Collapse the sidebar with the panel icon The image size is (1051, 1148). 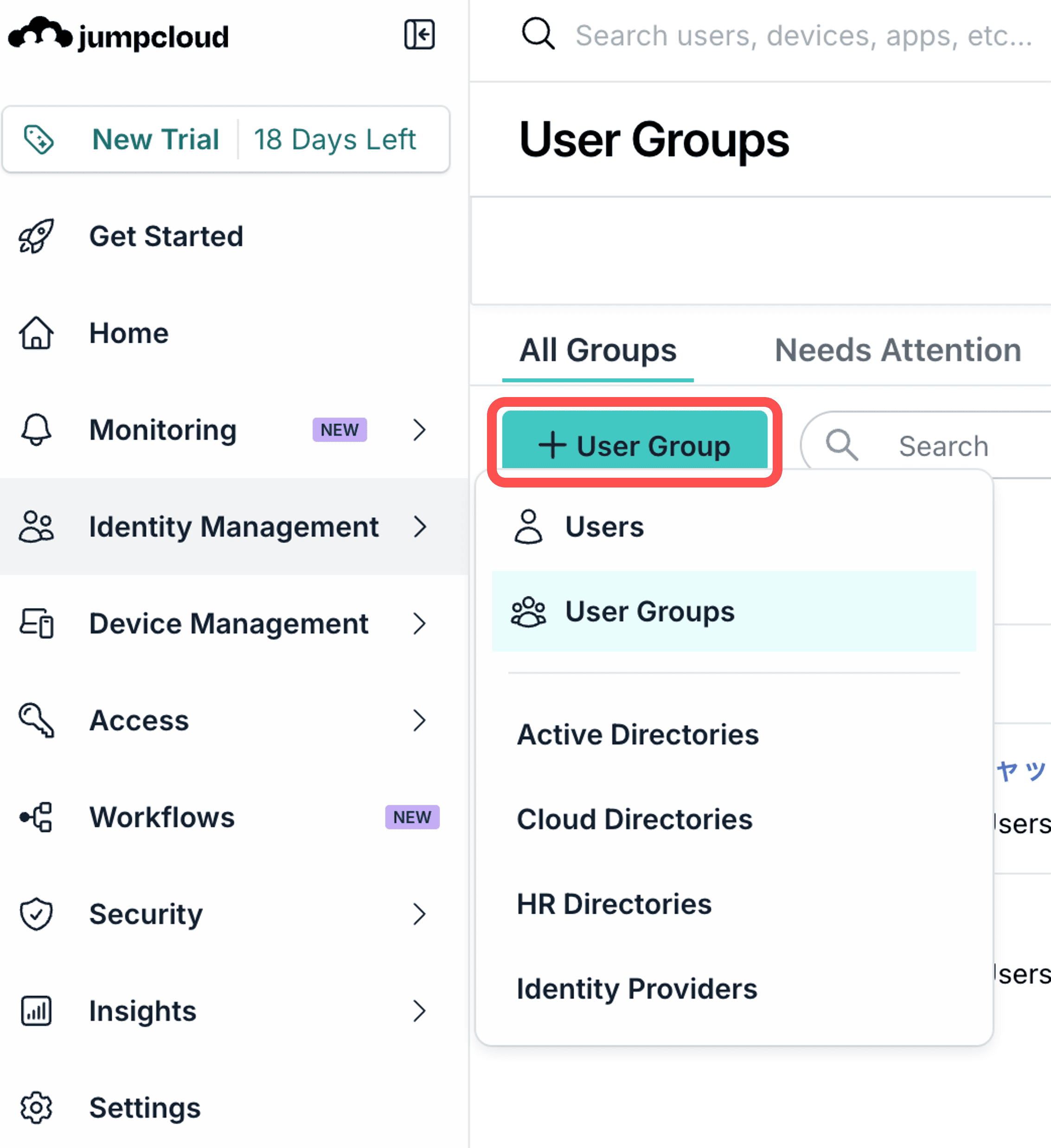click(x=420, y=34)
